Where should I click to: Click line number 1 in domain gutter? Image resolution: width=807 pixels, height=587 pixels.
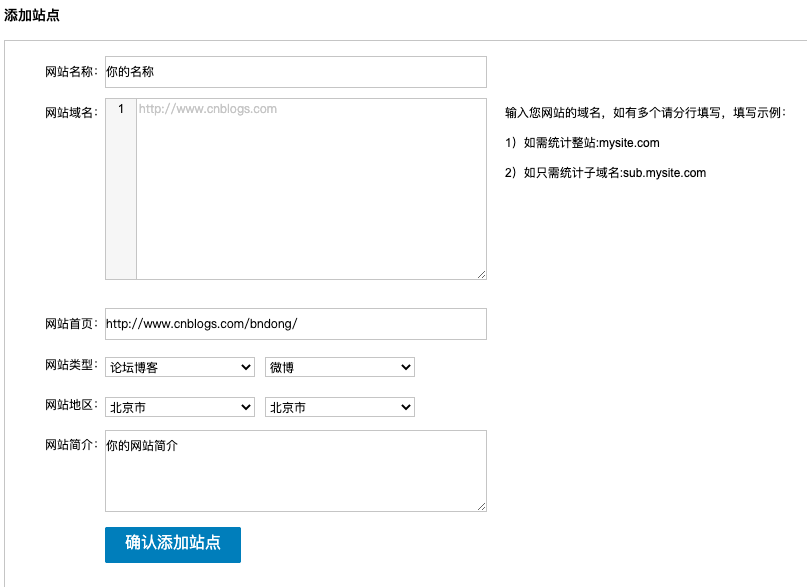121,109
